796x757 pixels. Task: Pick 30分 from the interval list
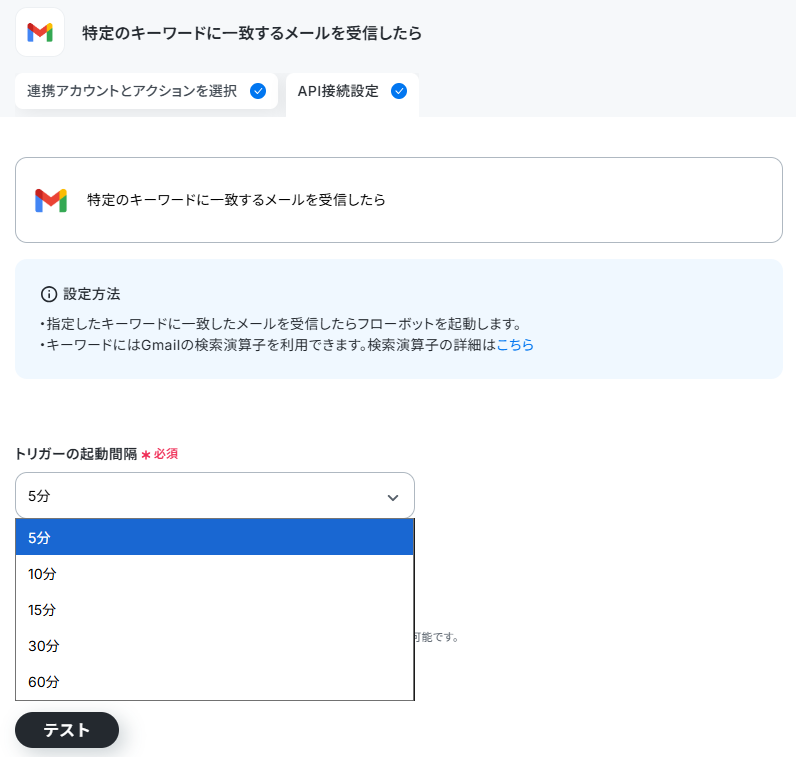coord(215,646)
